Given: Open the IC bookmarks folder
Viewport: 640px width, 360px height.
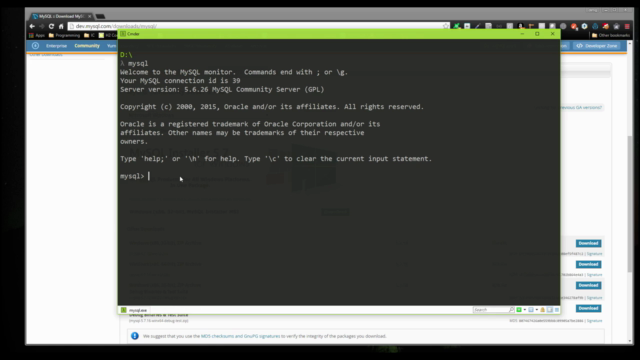Looking at the screenshot, I should point(89,36).
